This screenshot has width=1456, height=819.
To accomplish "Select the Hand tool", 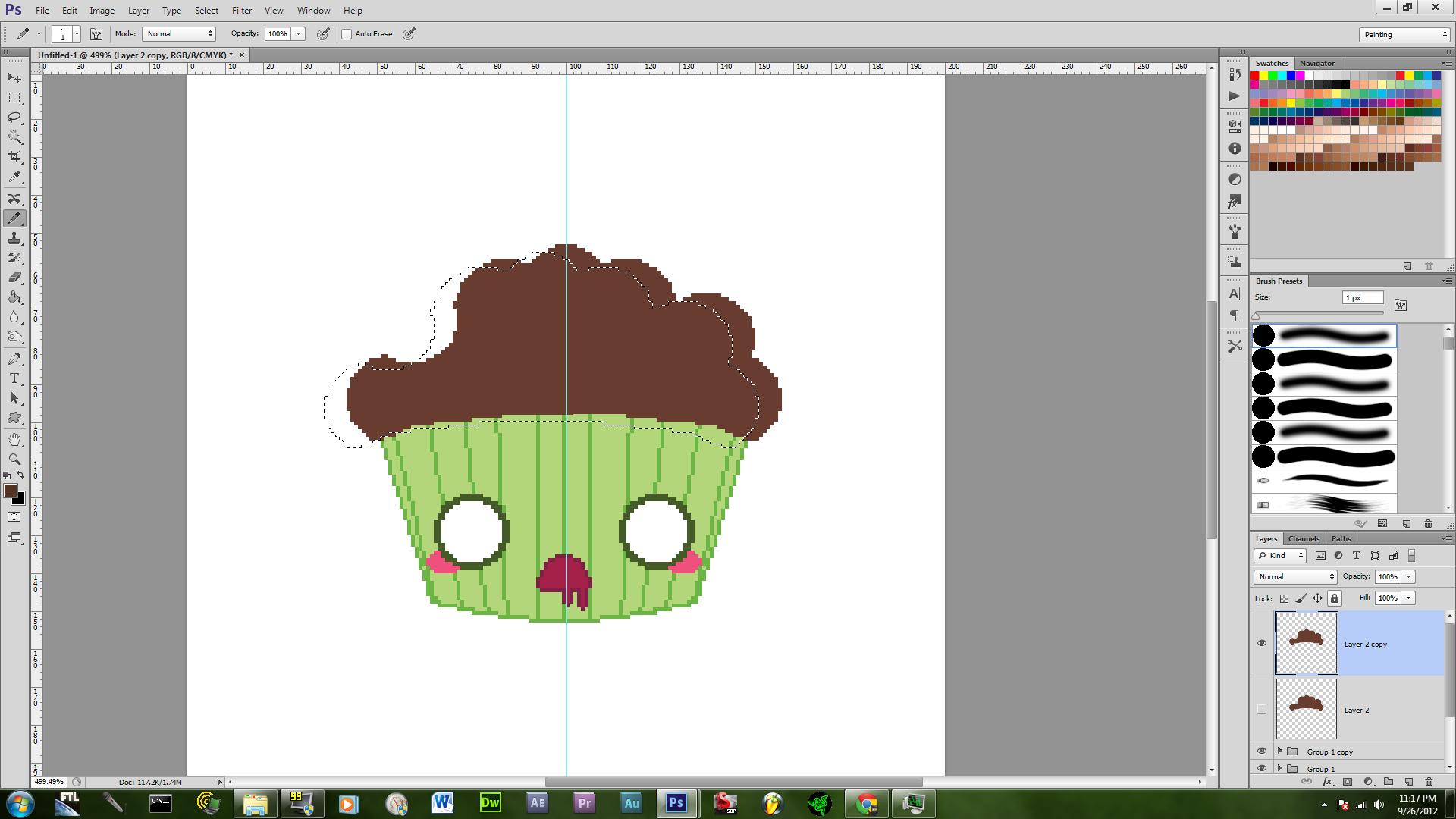I will (x=14, y=439).
